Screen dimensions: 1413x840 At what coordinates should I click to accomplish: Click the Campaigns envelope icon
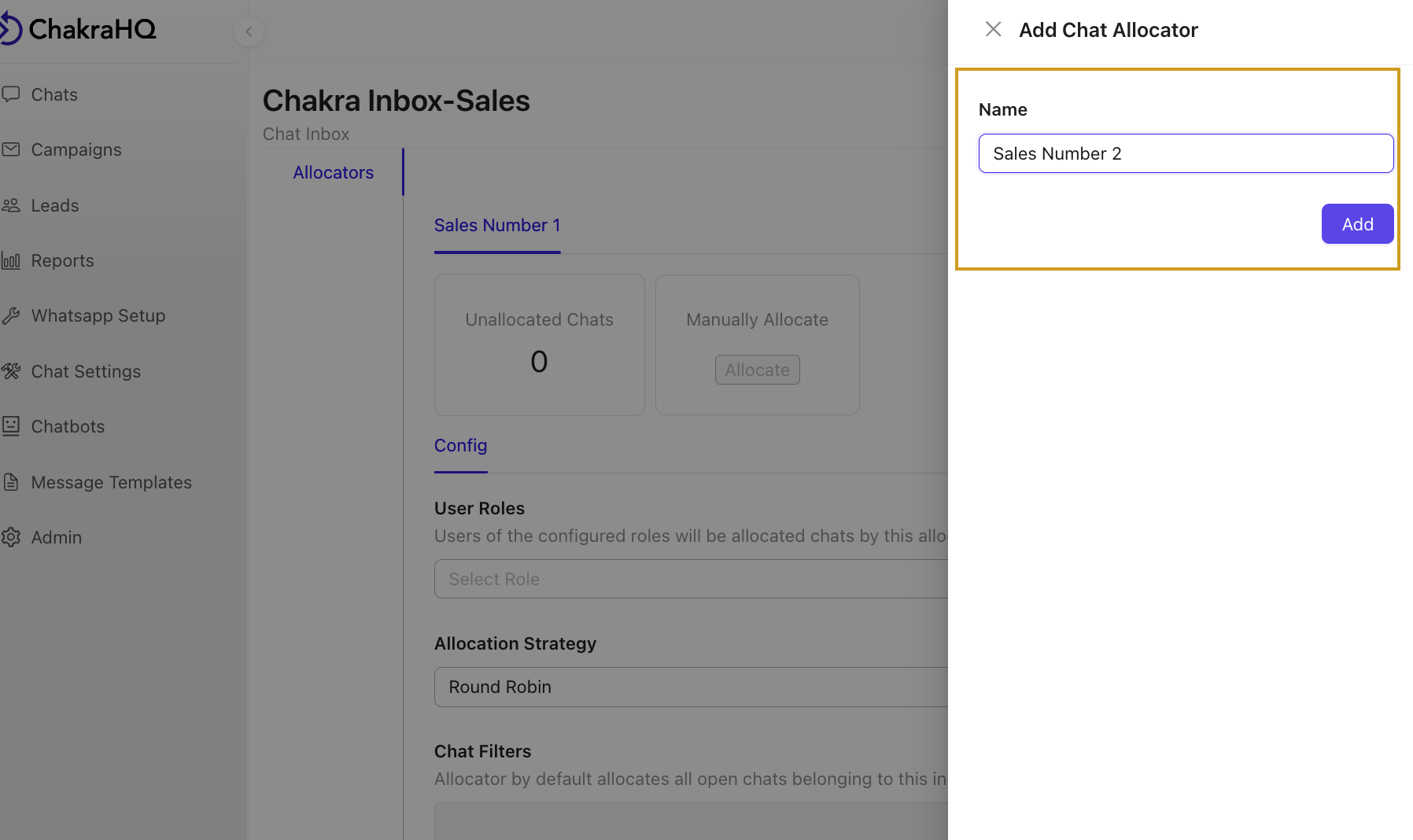coord(11,149)
